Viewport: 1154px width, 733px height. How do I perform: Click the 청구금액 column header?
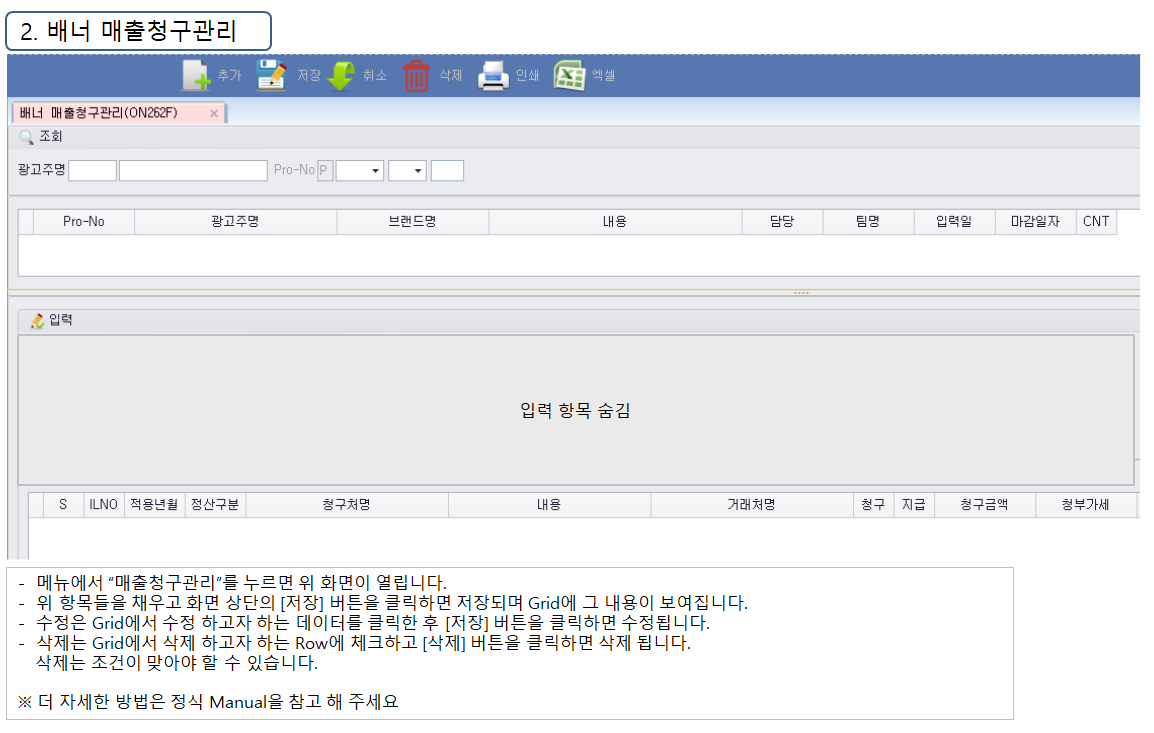pos(985,505)
